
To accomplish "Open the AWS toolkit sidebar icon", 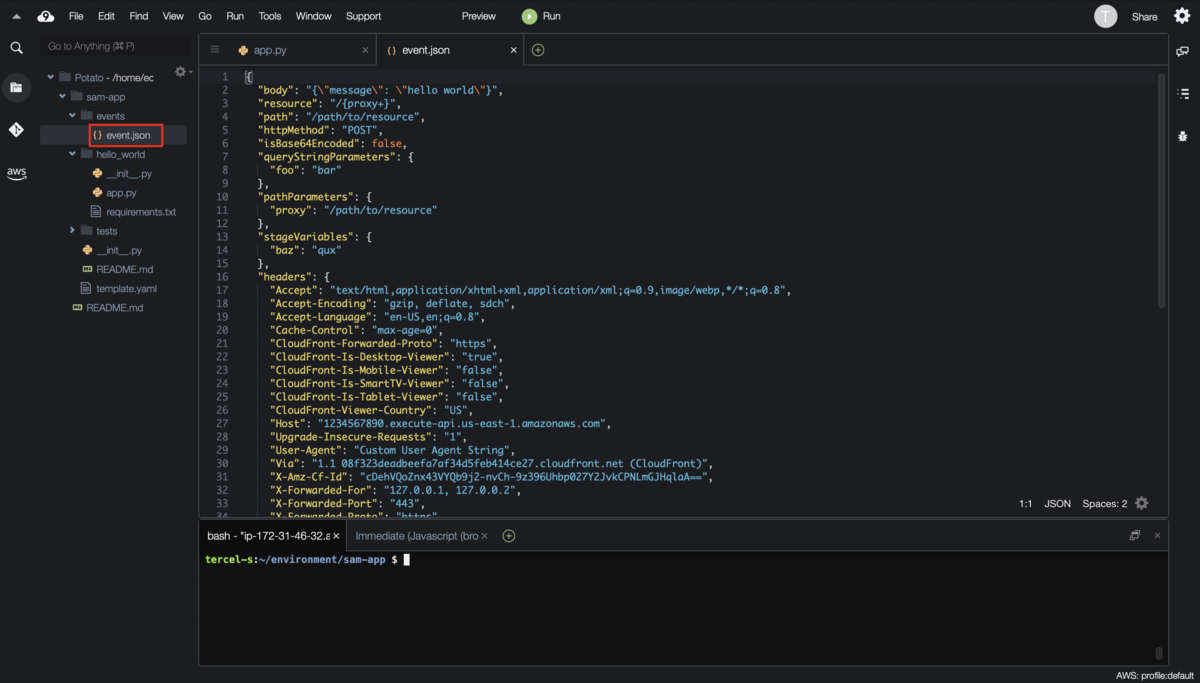I will pyautogui.click(x=16, y=173).
